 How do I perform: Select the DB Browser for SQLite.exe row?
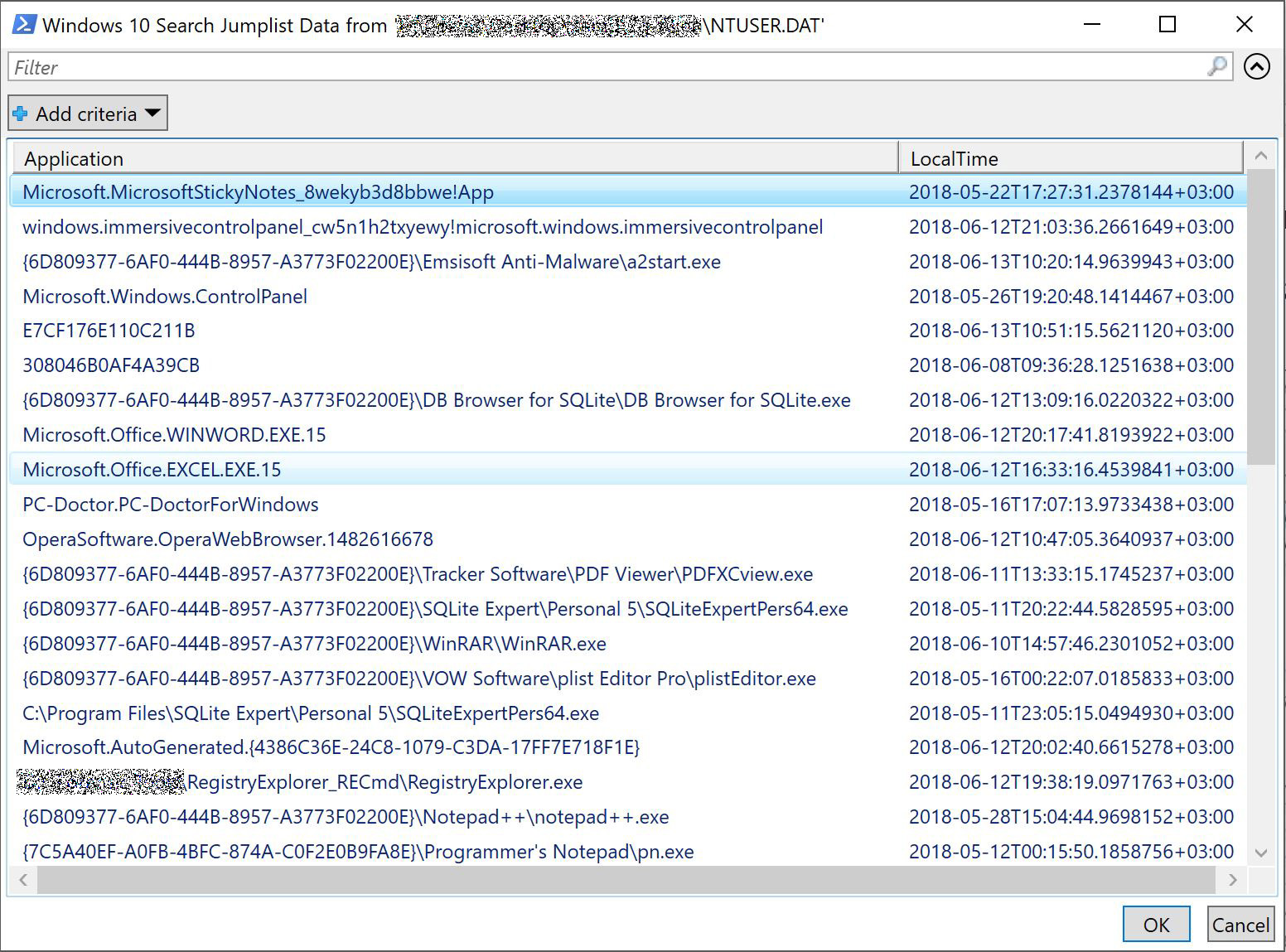[628, 400]
